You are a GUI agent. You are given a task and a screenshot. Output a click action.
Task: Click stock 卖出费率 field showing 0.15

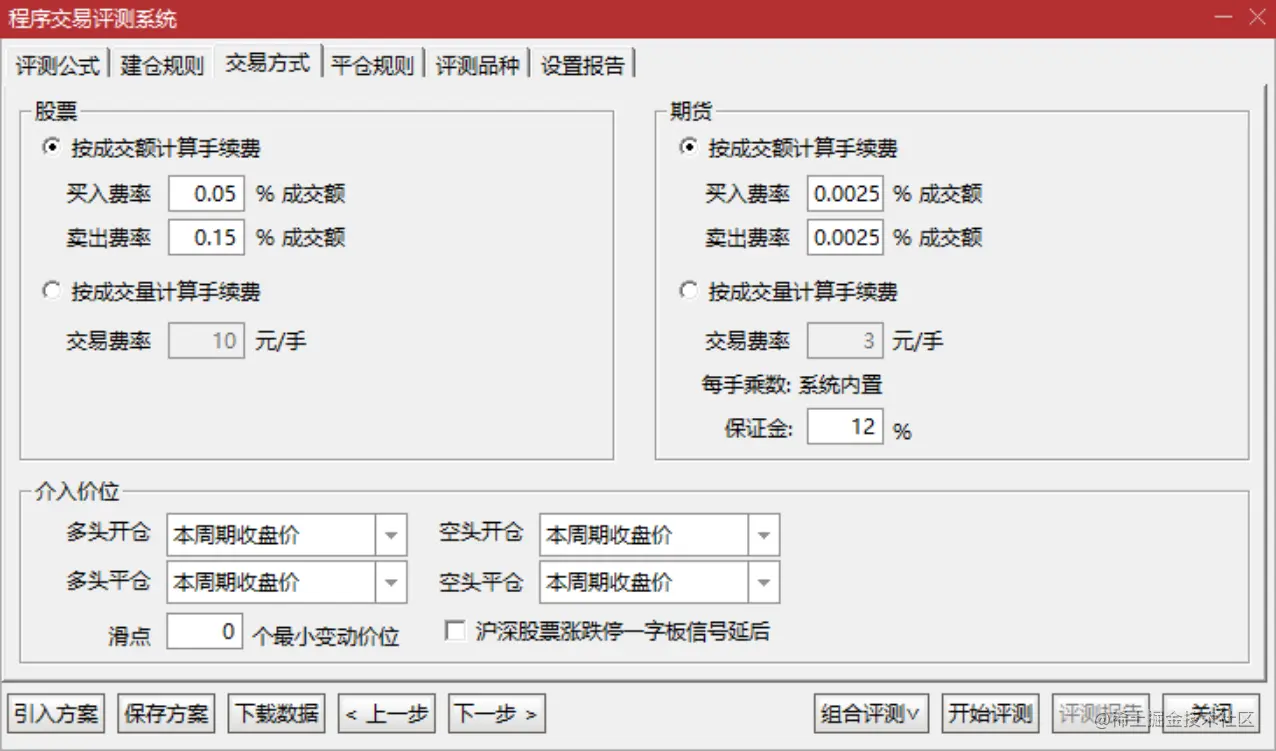pos(206,237)
